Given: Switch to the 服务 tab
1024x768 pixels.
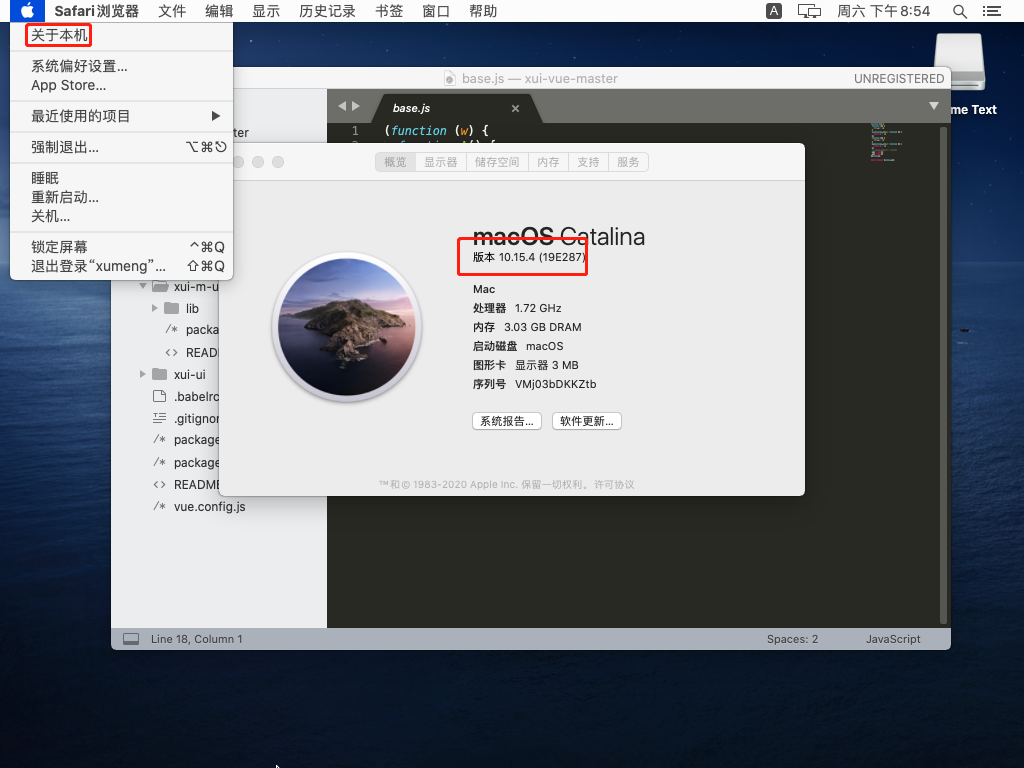Looking at the screenshot, I should point(628,162).
